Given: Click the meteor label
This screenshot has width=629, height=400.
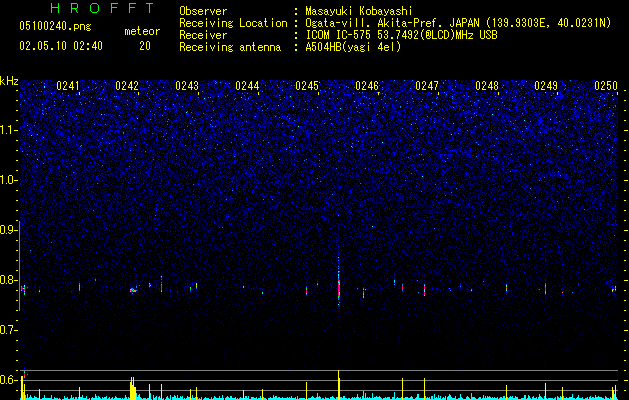Looking at the screenshot, I should [142, 31].
